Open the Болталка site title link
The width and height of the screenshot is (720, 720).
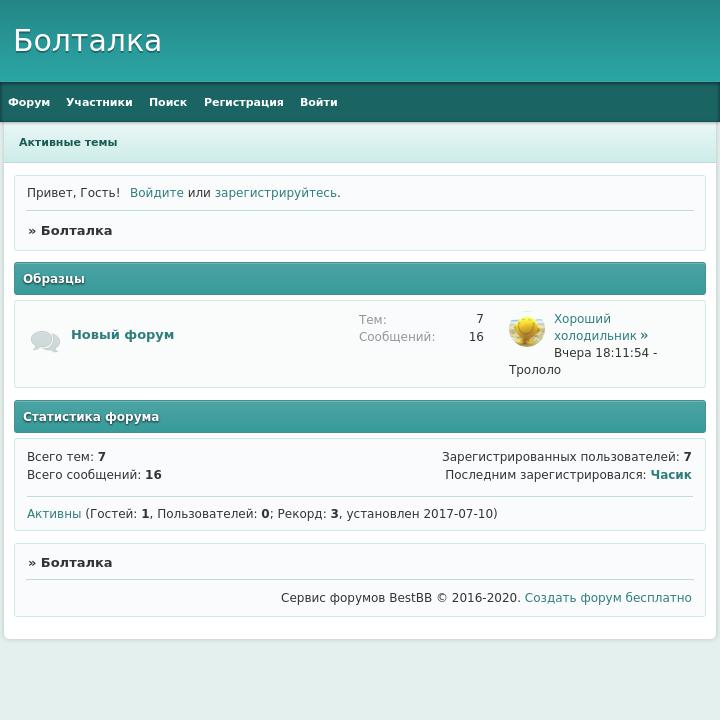(87, 41)
